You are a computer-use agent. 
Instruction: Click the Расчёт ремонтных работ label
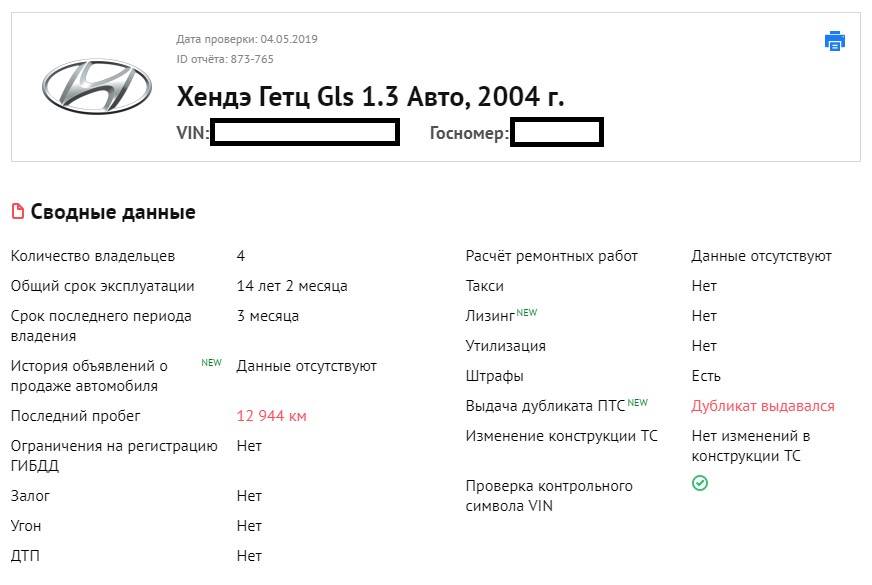(551, 256)
